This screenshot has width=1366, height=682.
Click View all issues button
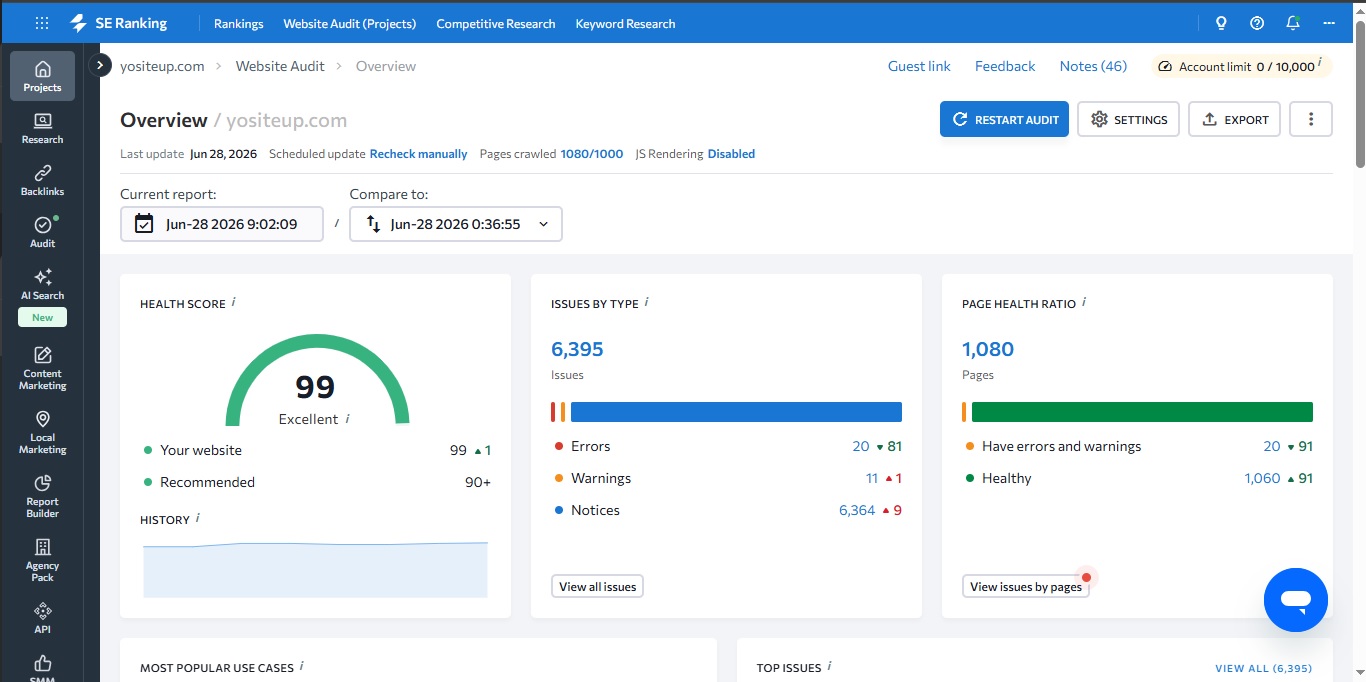pos(597,586)
